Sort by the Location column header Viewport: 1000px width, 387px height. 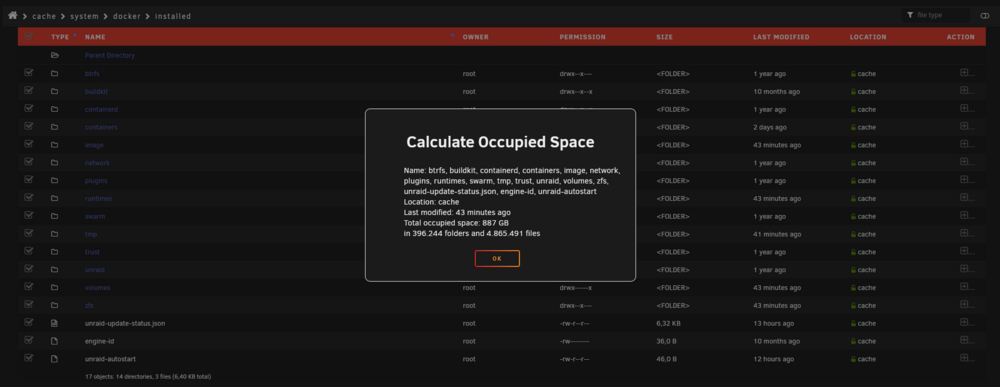[868, 37]
